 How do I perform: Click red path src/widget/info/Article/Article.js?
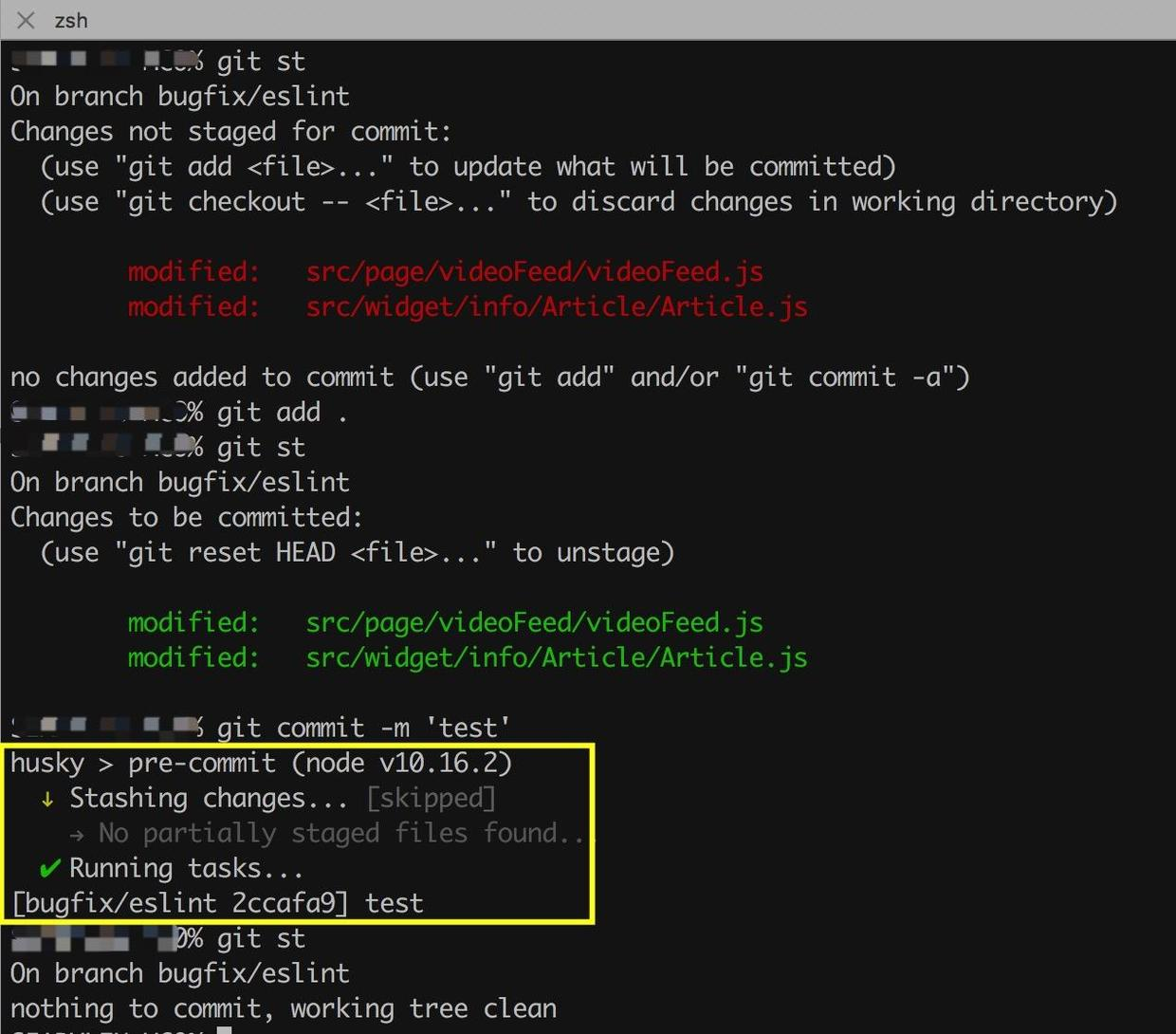(557, 307)
